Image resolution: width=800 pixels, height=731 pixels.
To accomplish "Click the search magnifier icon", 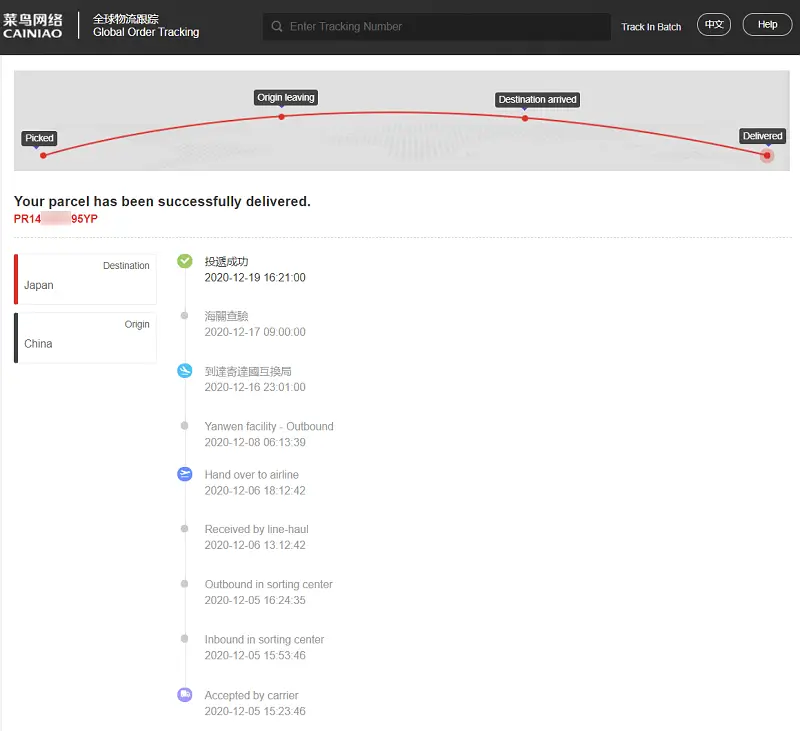I will (276, 27).
